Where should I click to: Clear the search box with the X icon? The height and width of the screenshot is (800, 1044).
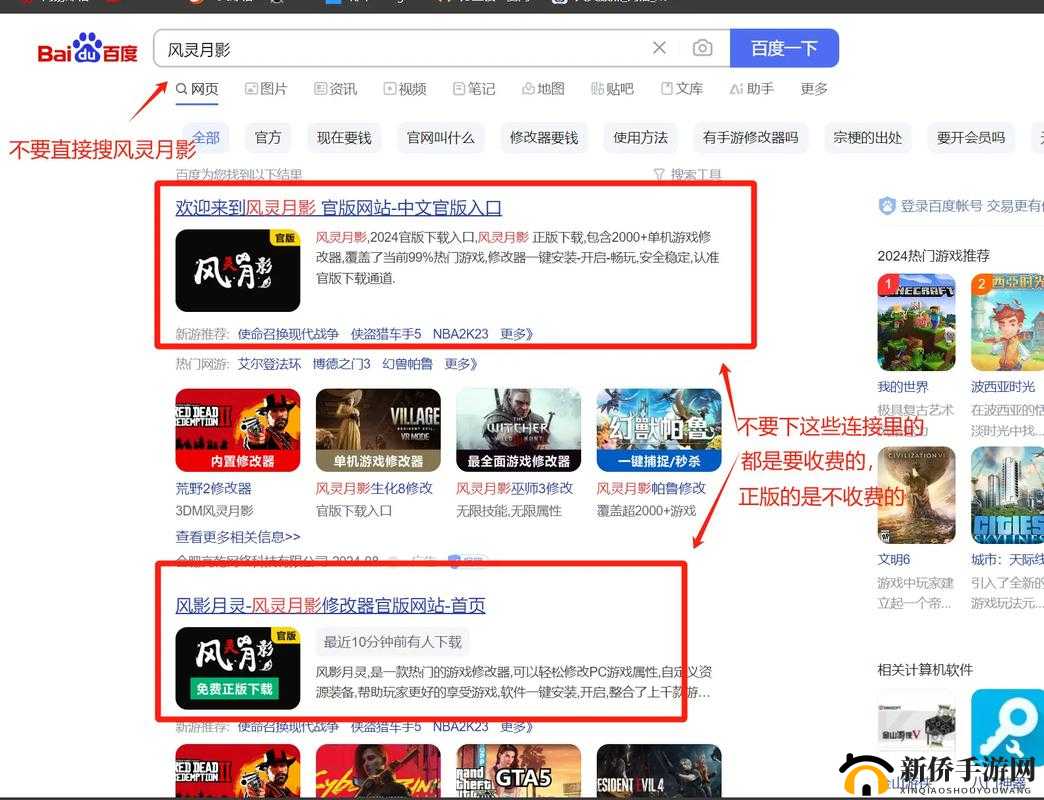(659, 47)
